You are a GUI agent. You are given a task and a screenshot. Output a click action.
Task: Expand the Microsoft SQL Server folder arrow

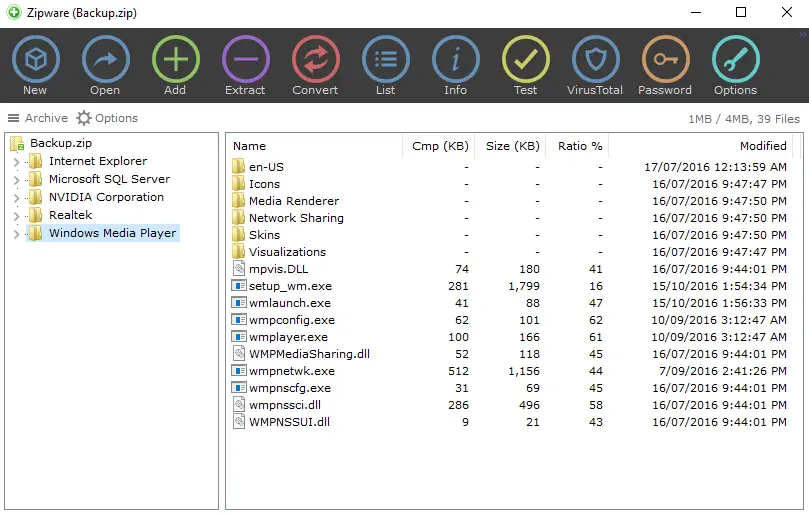(15, 180)
